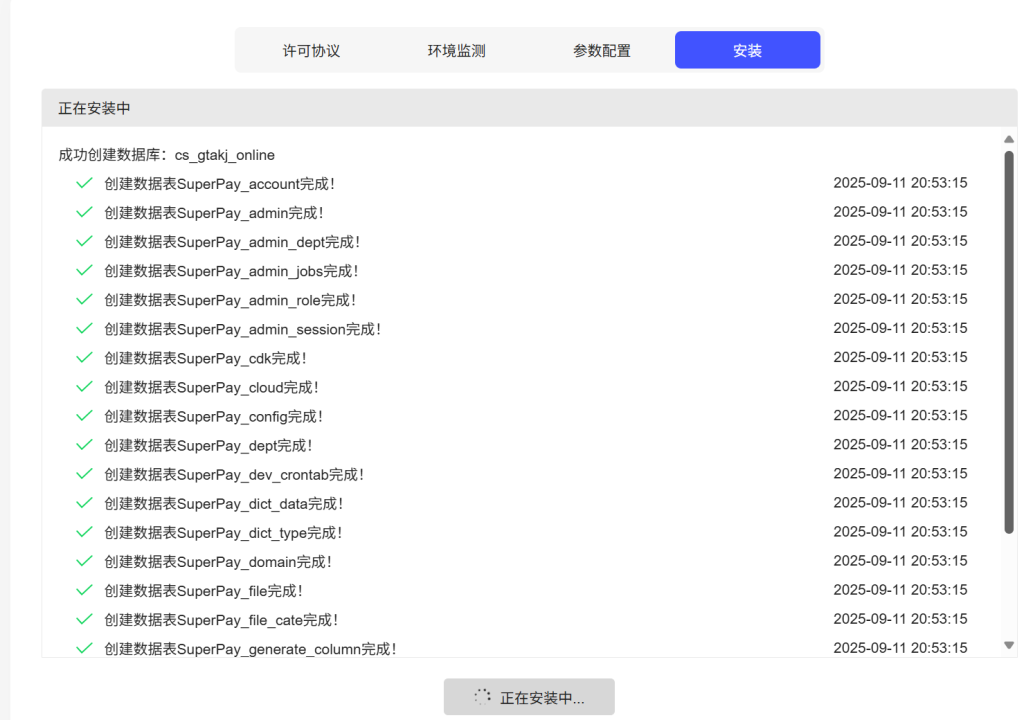Click the checkmark icon next to SuperPay_admin_dept

pyautogui.click(x=84, y=241)
